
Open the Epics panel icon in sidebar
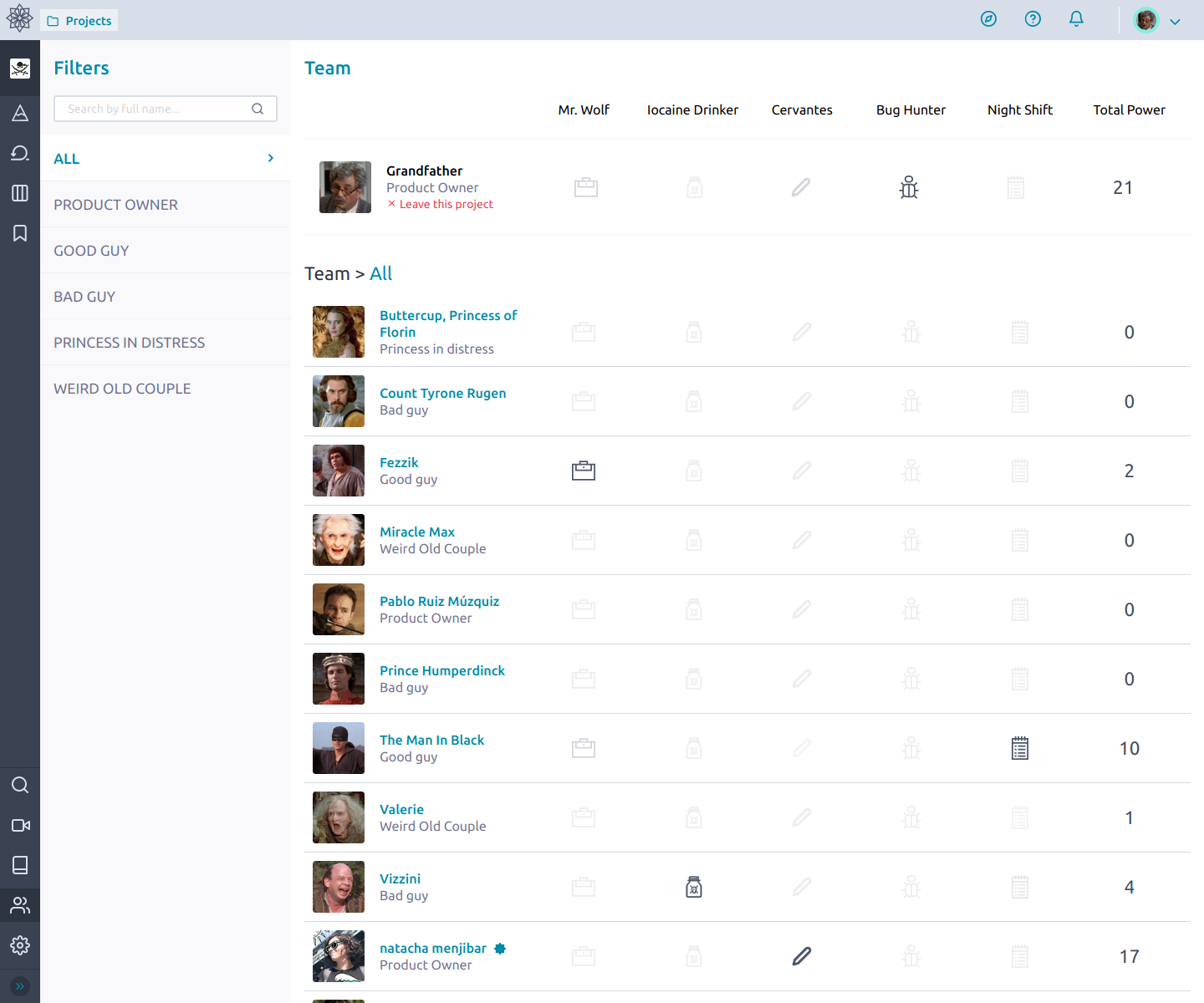(x=20, y=113)
